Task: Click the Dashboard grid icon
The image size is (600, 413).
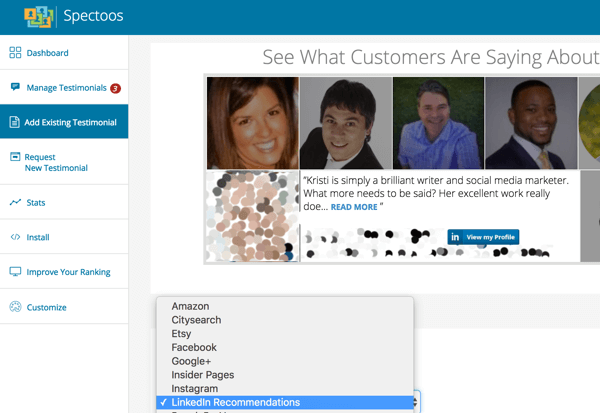Action: coord(15,52)
